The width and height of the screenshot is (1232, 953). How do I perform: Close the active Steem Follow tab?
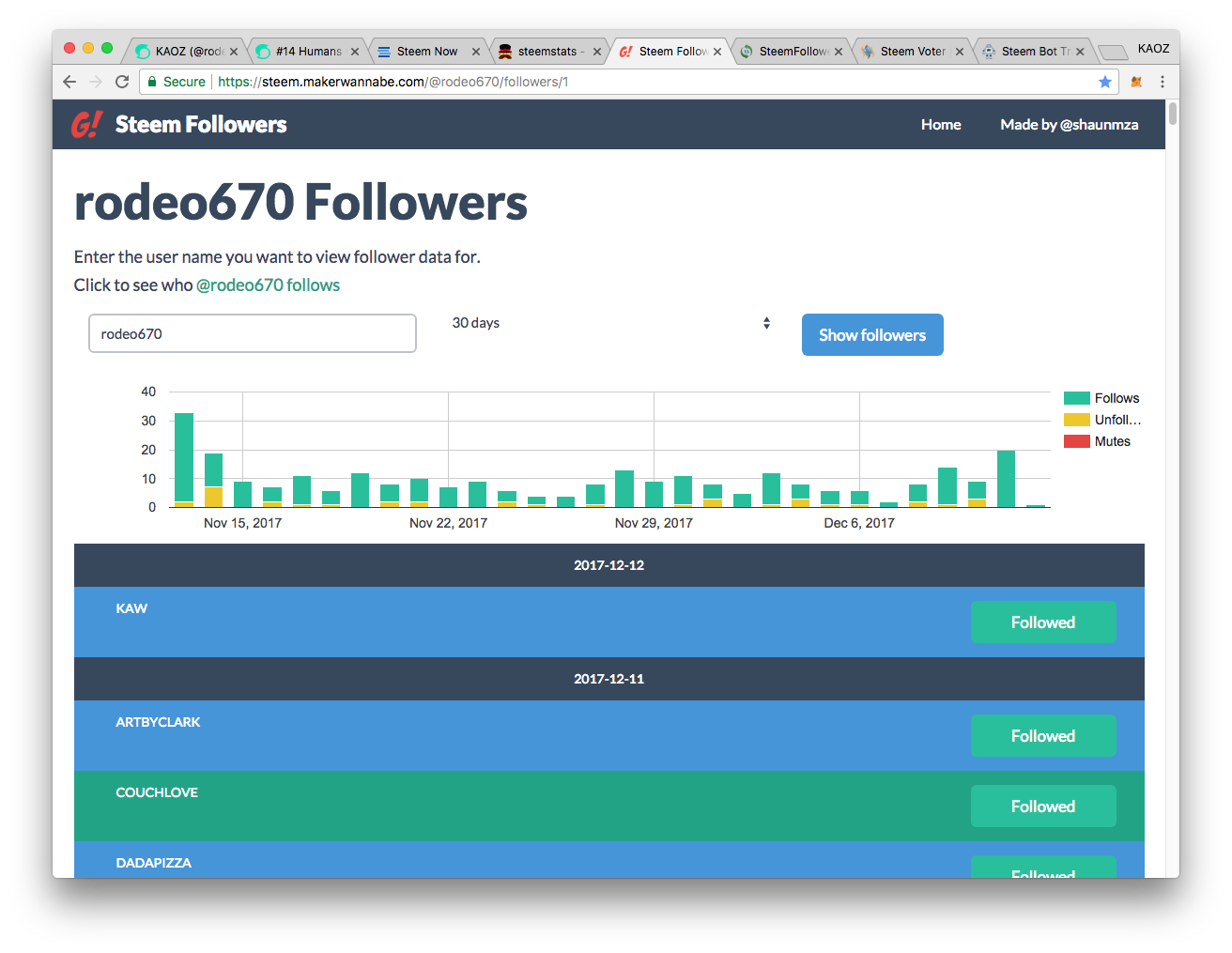point(717,52)
